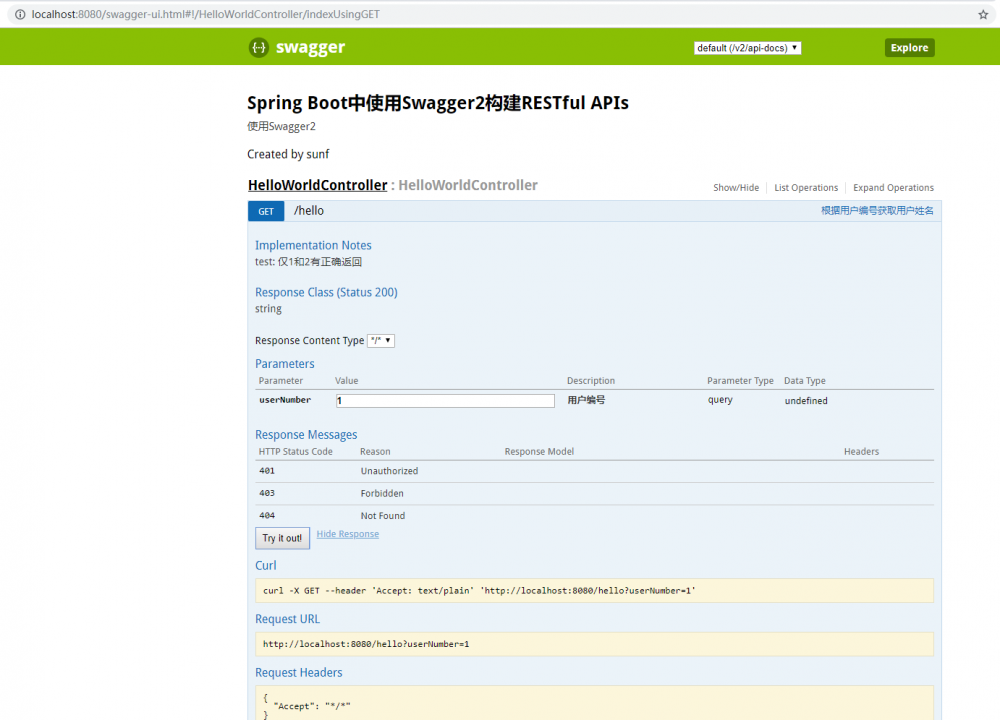The height and width of the screenshot is (720, 1000).
Task: Click Expand Operations link
Action: [893, 187]
